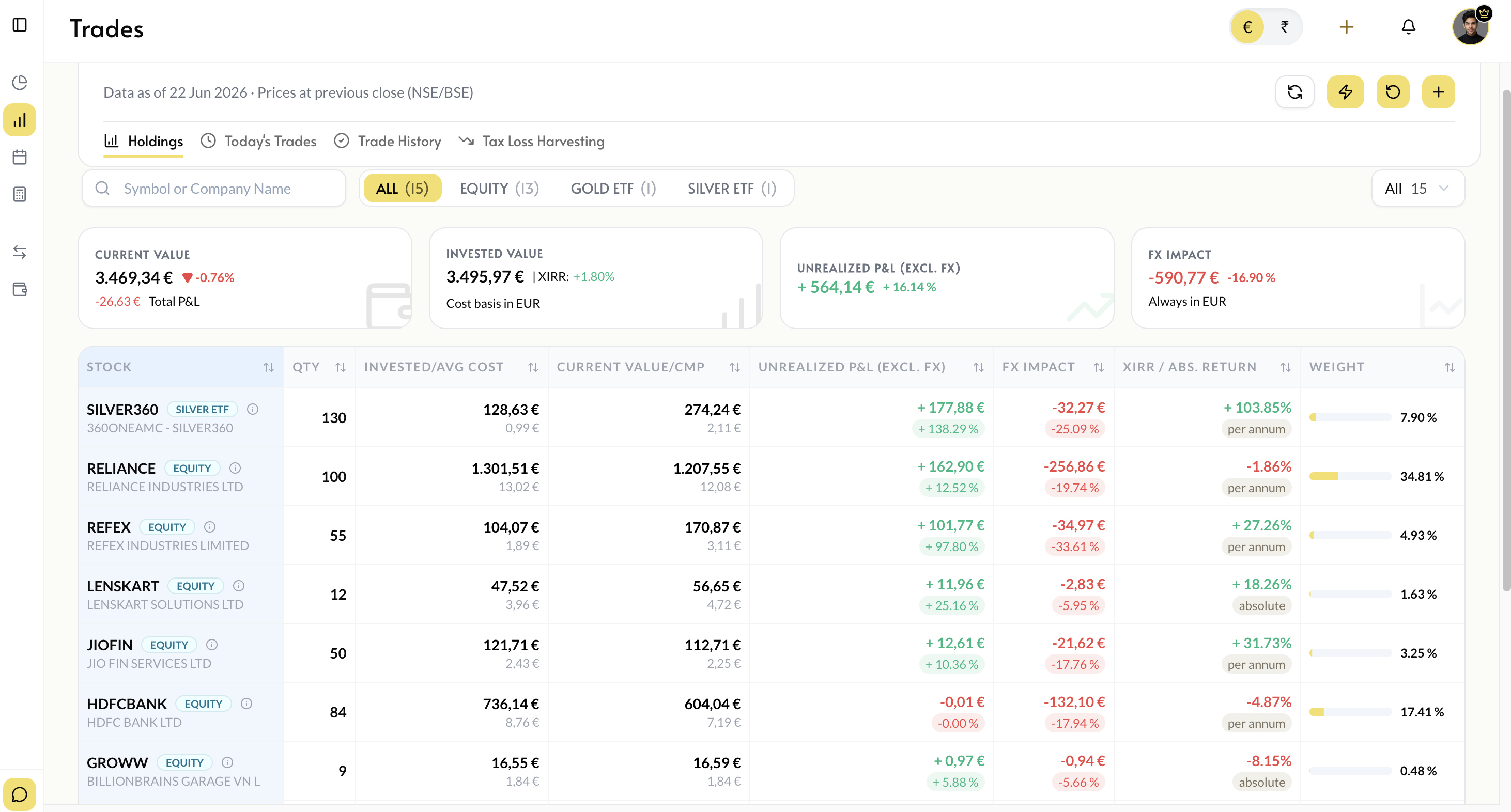Viewport: 1511px width, 812px height.
Task: Click SILVER360 weight bar 7.90 %
Action: (1350, 417)
